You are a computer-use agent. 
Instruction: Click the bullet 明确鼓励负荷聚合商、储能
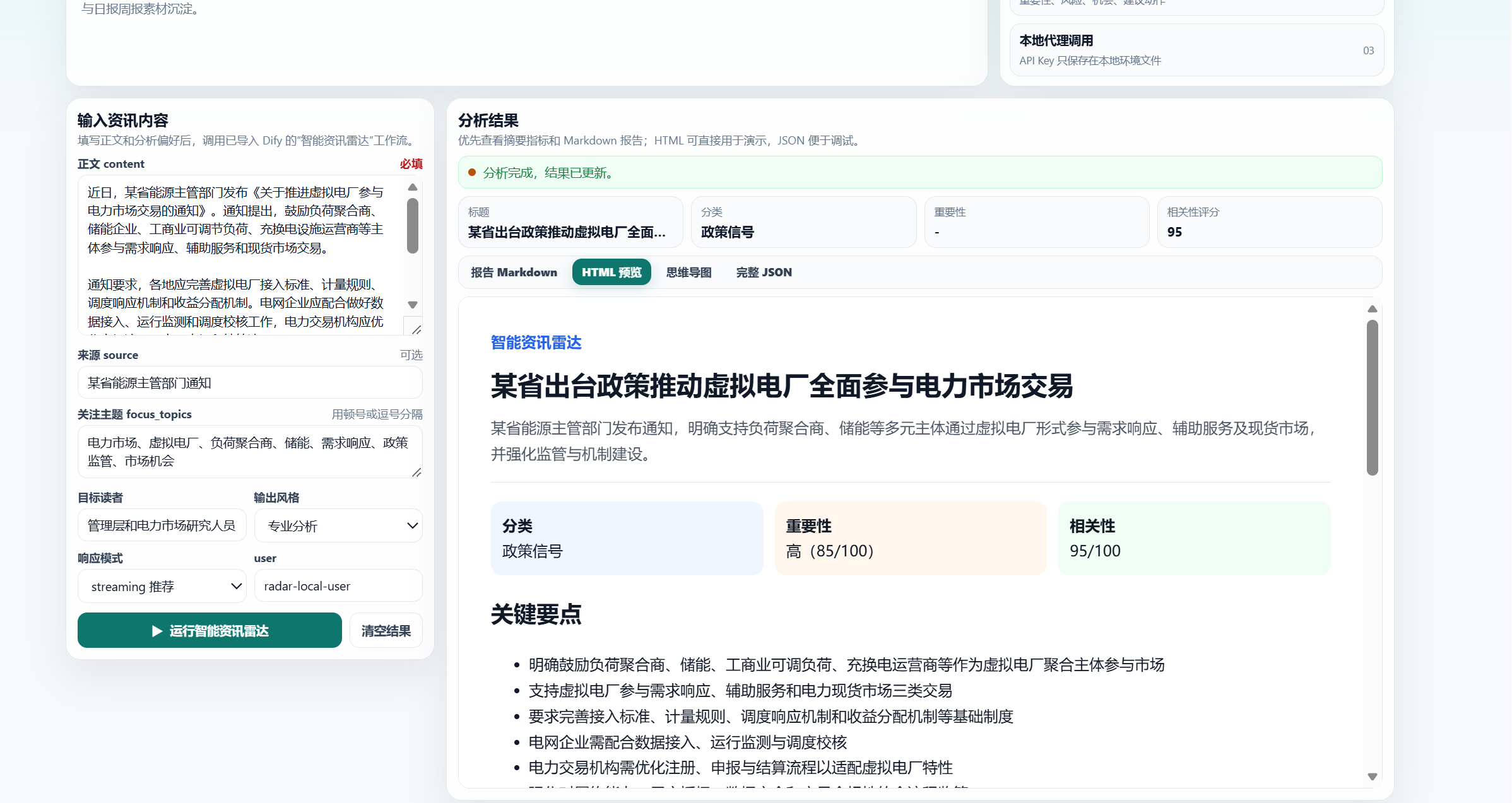click(846, 665)
